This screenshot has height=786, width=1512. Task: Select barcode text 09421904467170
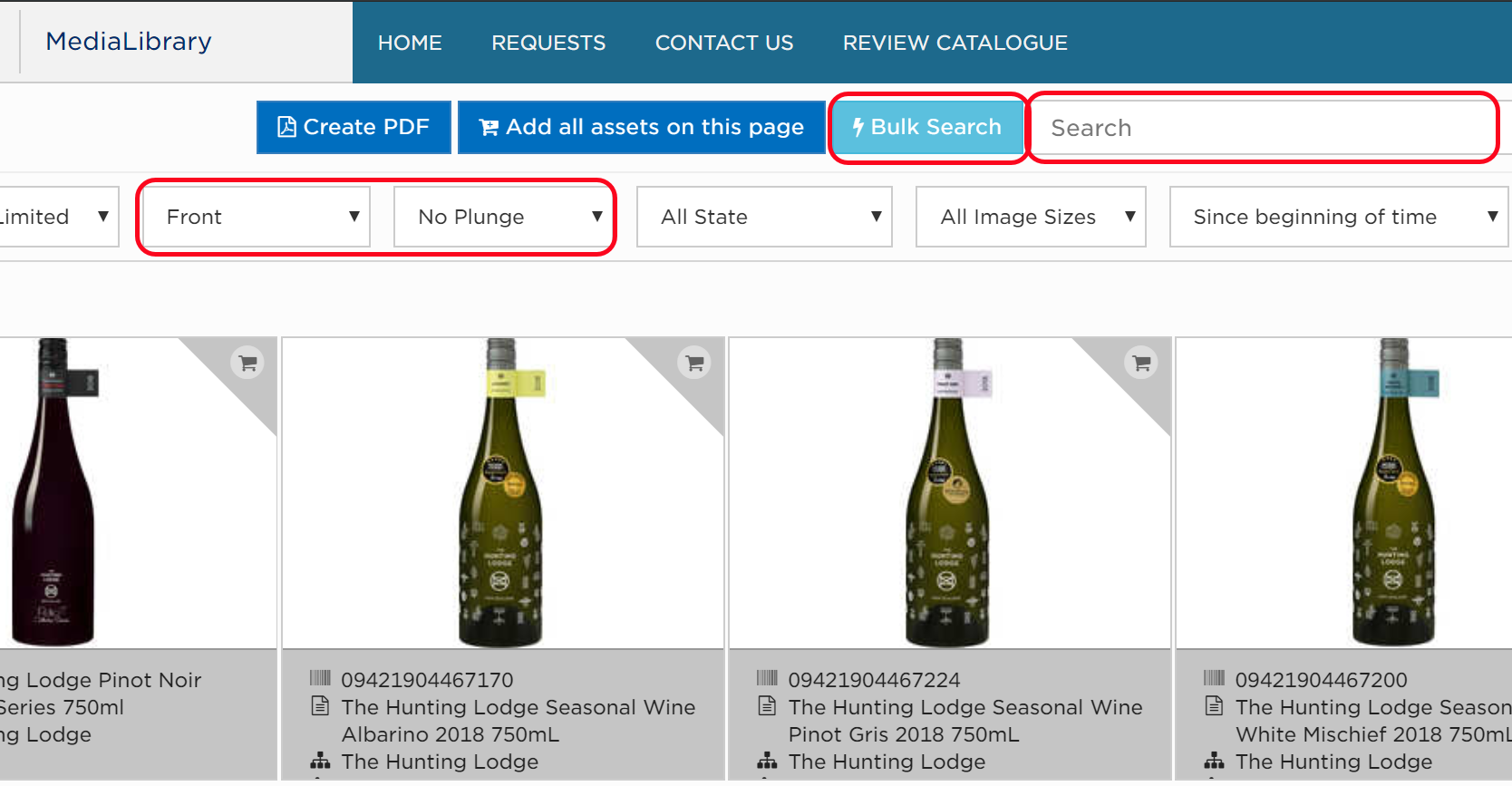pos(427,680)
